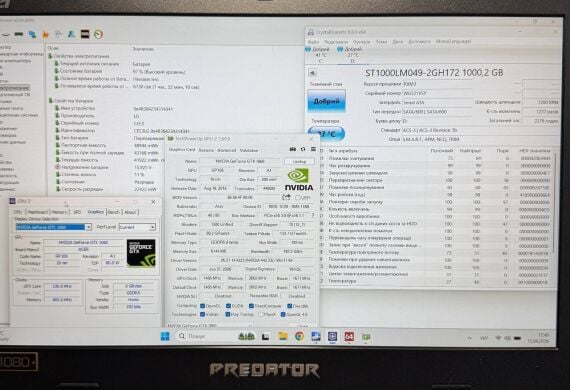Click the previous disk arrow in CrystalDiskInfo
570x390 pixels.
click(x=312, y=72)
